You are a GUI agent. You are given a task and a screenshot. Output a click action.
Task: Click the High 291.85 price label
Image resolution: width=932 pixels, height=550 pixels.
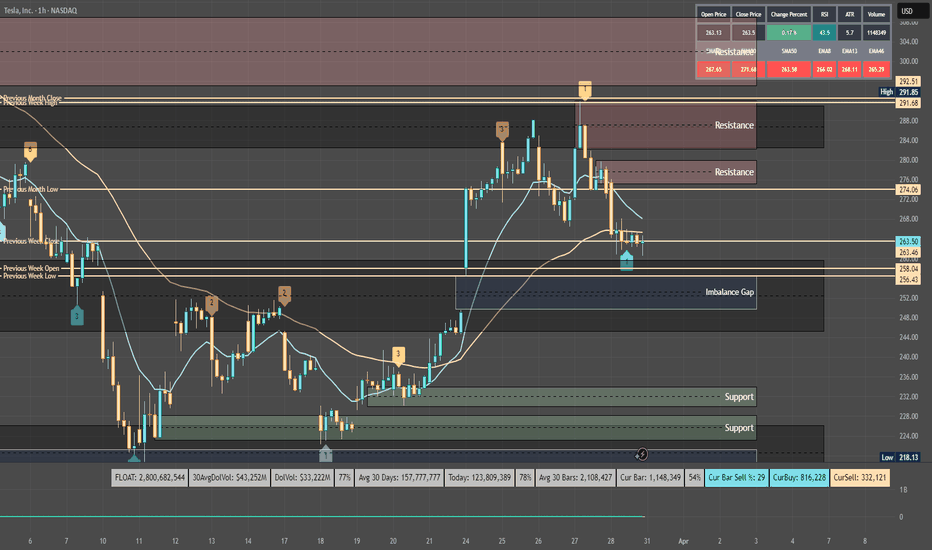[x=899, y=92]
